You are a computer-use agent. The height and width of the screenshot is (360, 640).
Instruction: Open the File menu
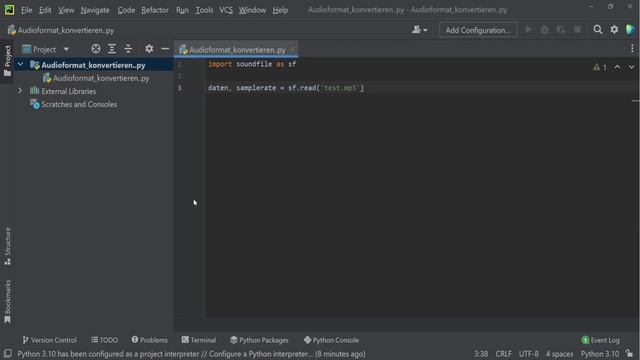click(x=27, y=10)
